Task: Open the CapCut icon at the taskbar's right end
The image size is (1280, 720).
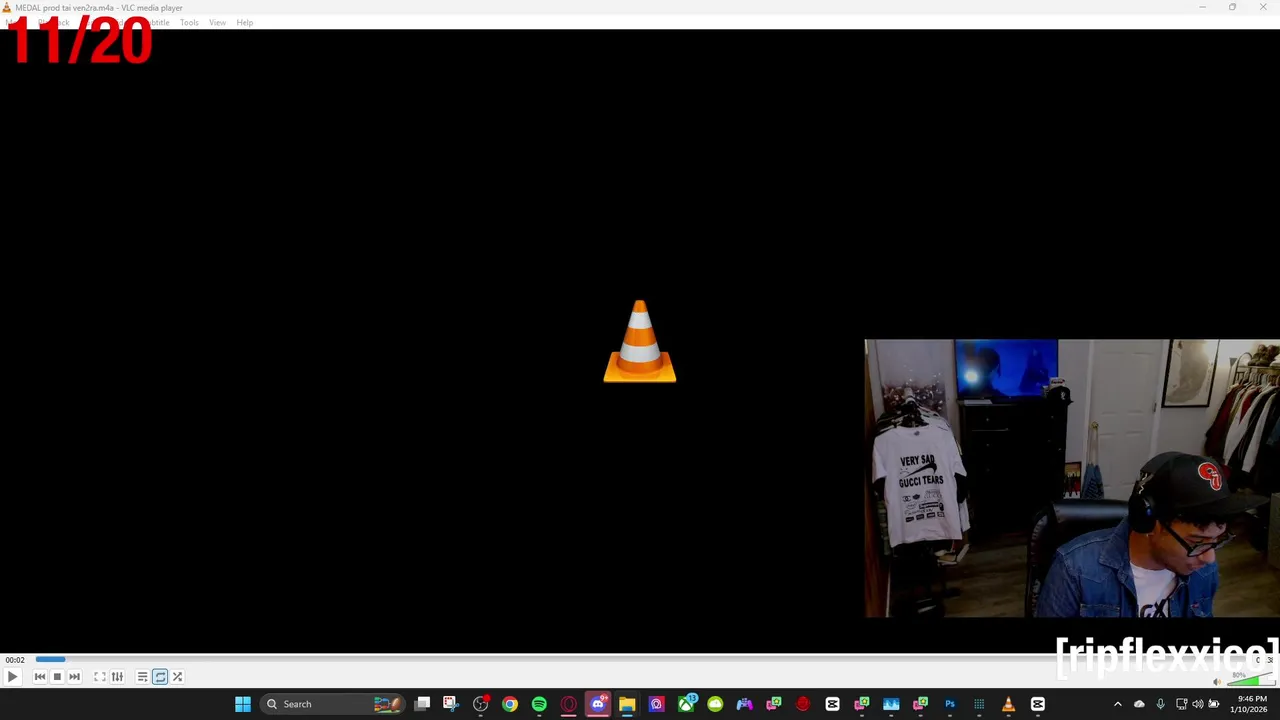Action: (1038, 704)
